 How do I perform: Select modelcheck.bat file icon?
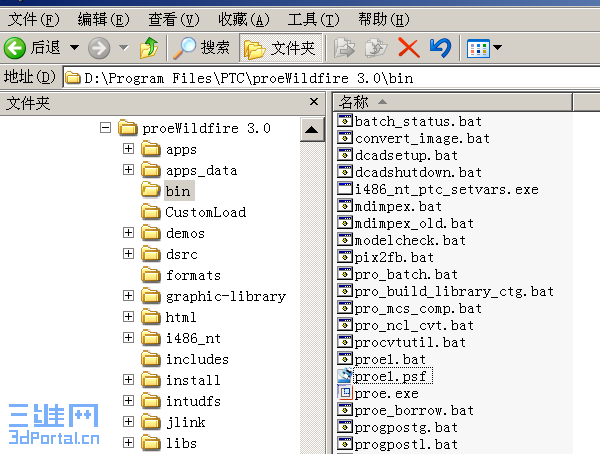click(345, 240)
